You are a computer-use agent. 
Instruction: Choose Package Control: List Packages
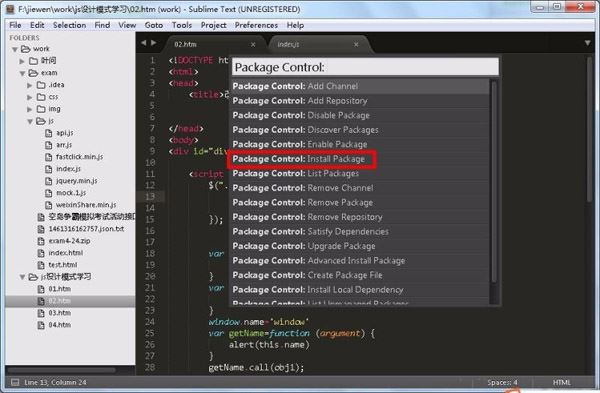point(360,173)
